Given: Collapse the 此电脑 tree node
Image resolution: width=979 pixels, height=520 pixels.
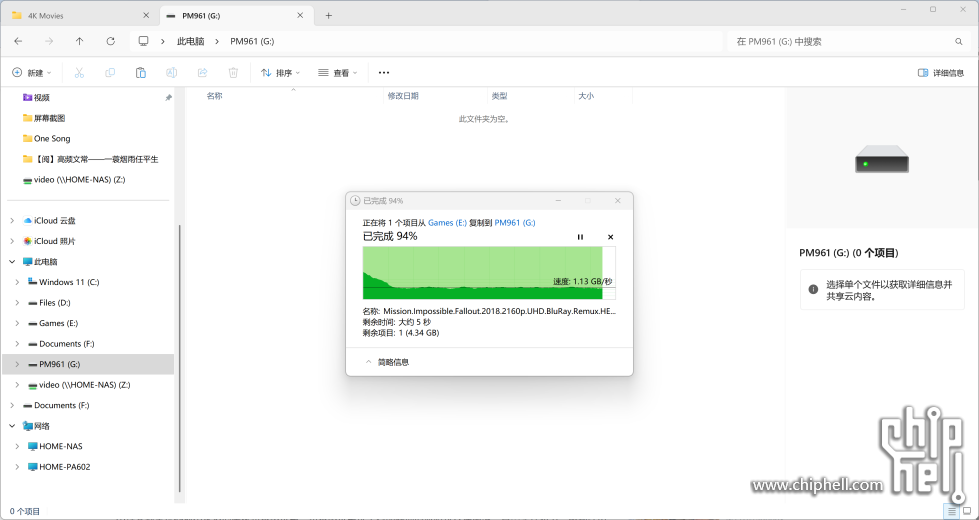Looking at the screenshot, I should (12, 262).
